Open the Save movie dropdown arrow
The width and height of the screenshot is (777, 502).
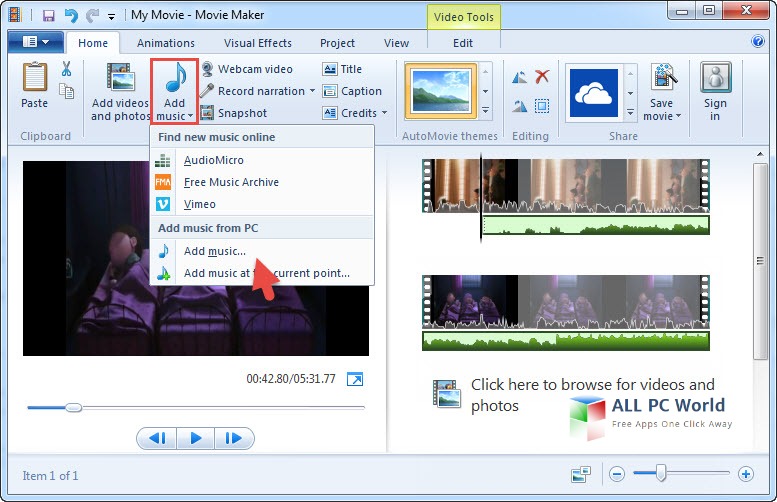pos(678,116)
